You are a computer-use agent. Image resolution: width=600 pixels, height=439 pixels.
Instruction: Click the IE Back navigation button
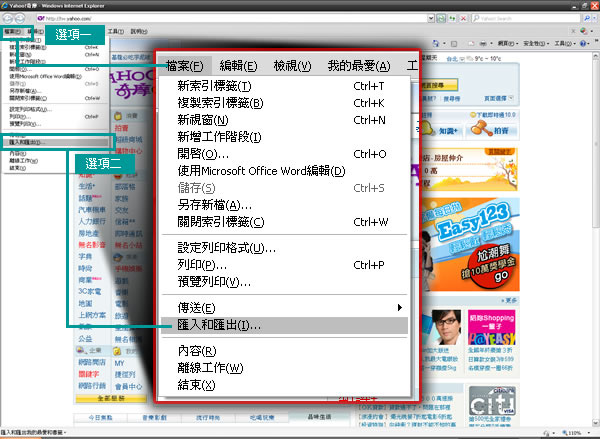pyautogui.click(x=7, y=18)
